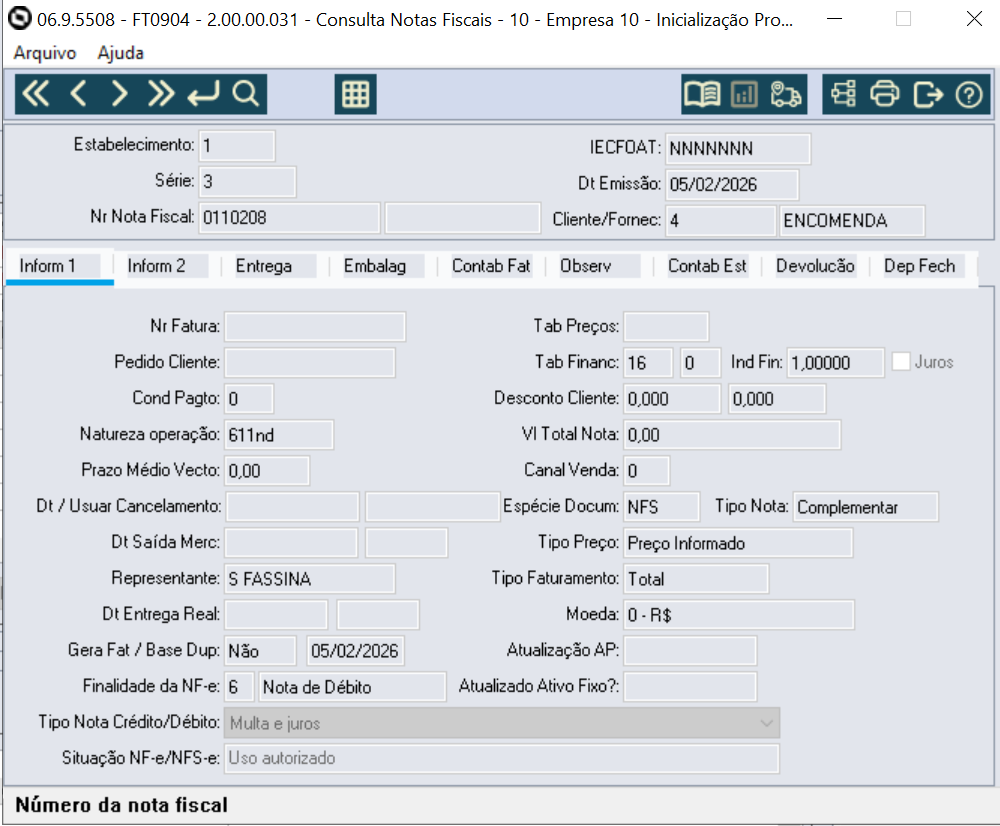
Task: Open the Contab Est tab
Action: pyautogui.click(x=707, y=266)
